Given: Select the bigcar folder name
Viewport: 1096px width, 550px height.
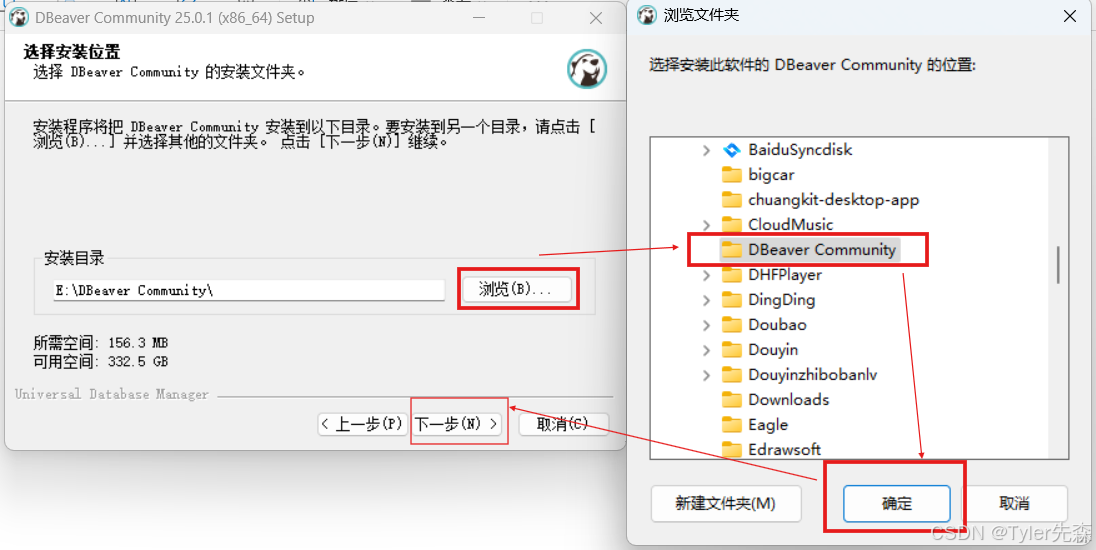Looking at the screenshot, I should (771, 175).
